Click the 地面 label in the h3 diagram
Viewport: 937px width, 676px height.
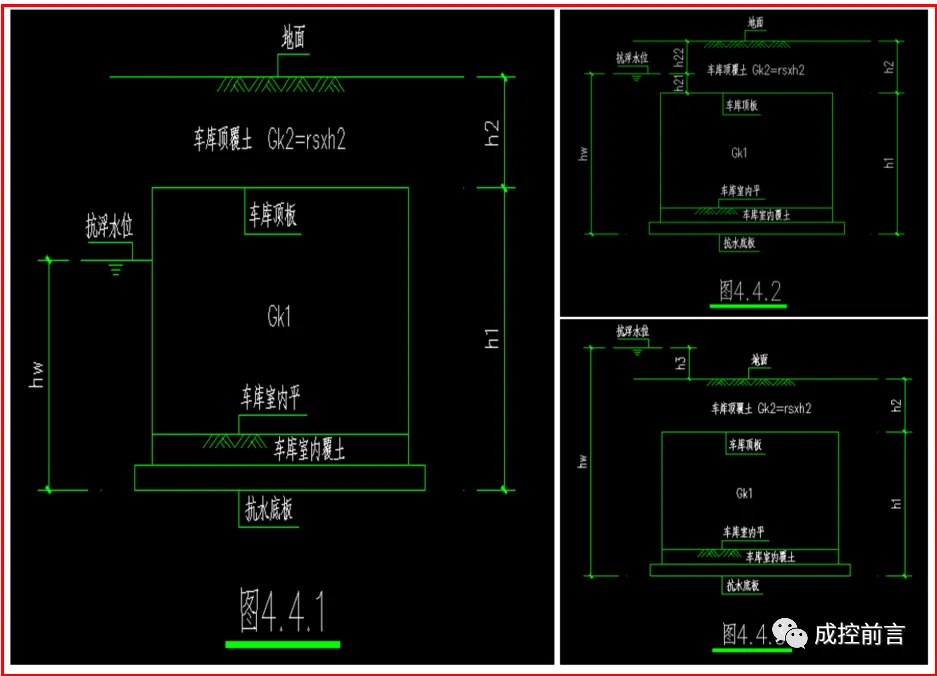click(x=760, y=360)
